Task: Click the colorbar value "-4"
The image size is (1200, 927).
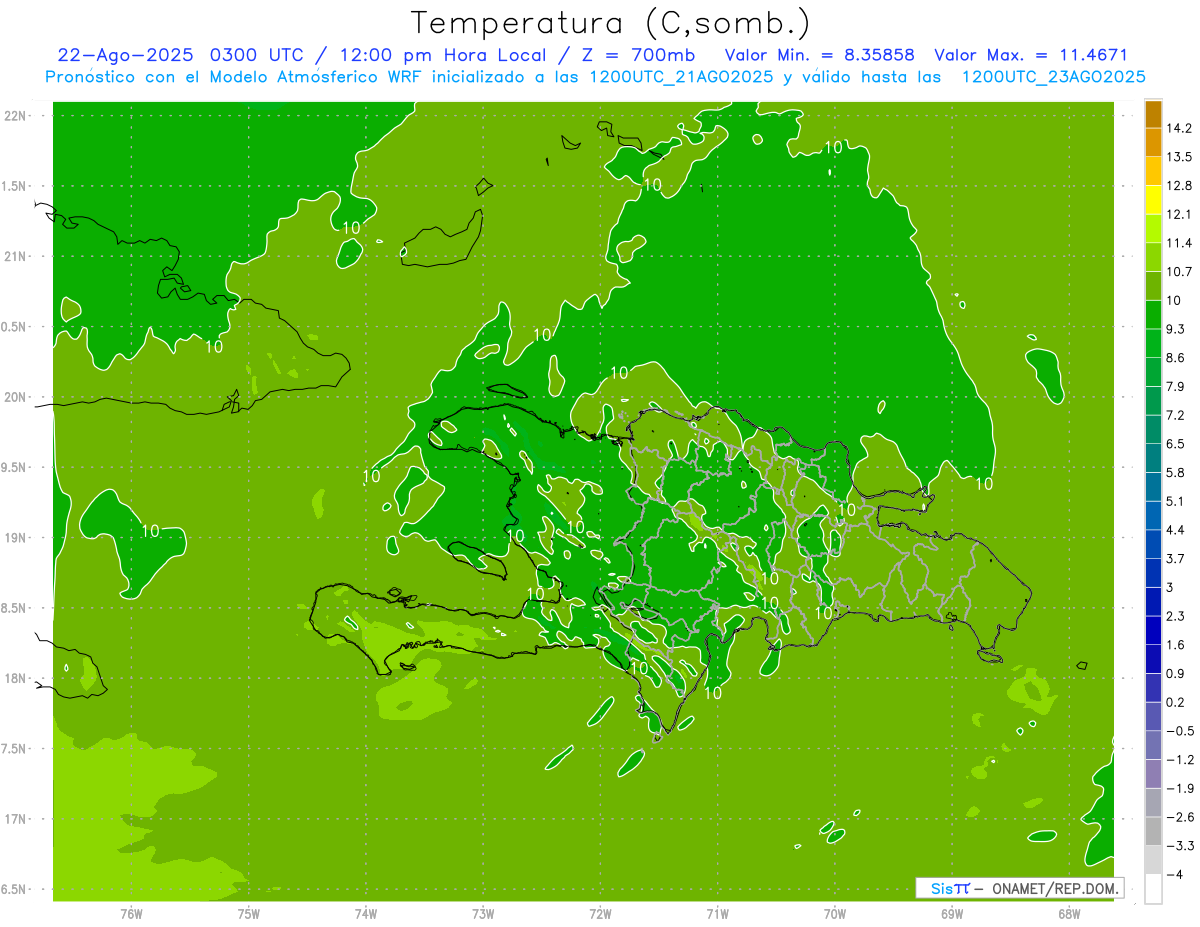Action: [1175, 875]
